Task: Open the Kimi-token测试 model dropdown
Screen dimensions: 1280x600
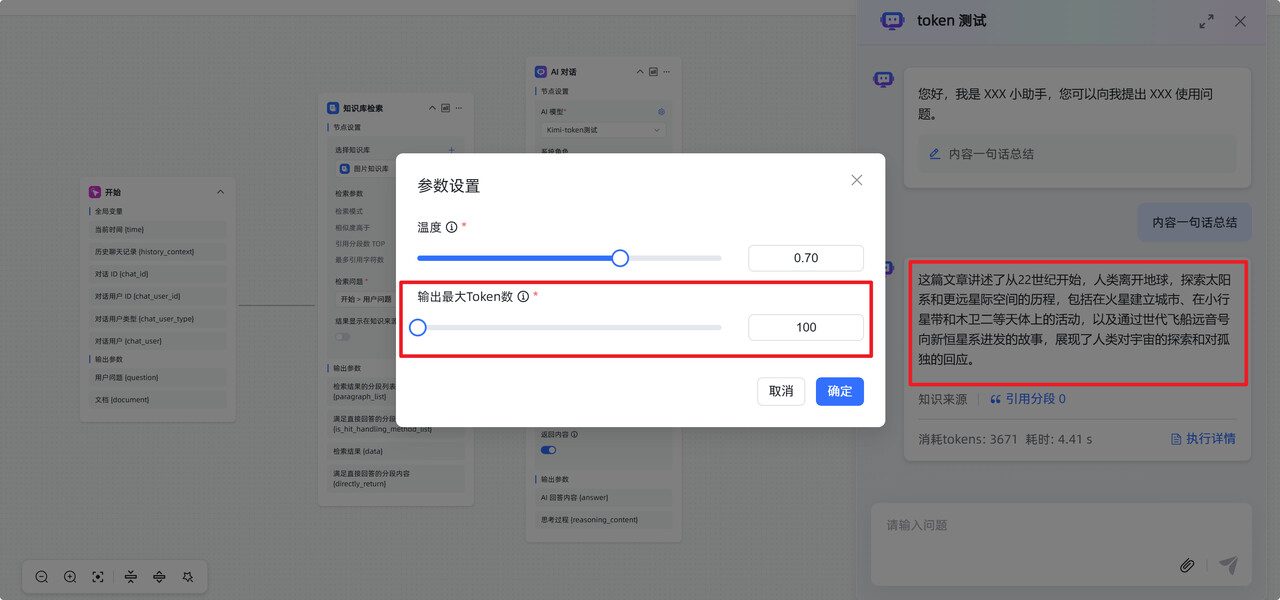Action: click(603, 130)
